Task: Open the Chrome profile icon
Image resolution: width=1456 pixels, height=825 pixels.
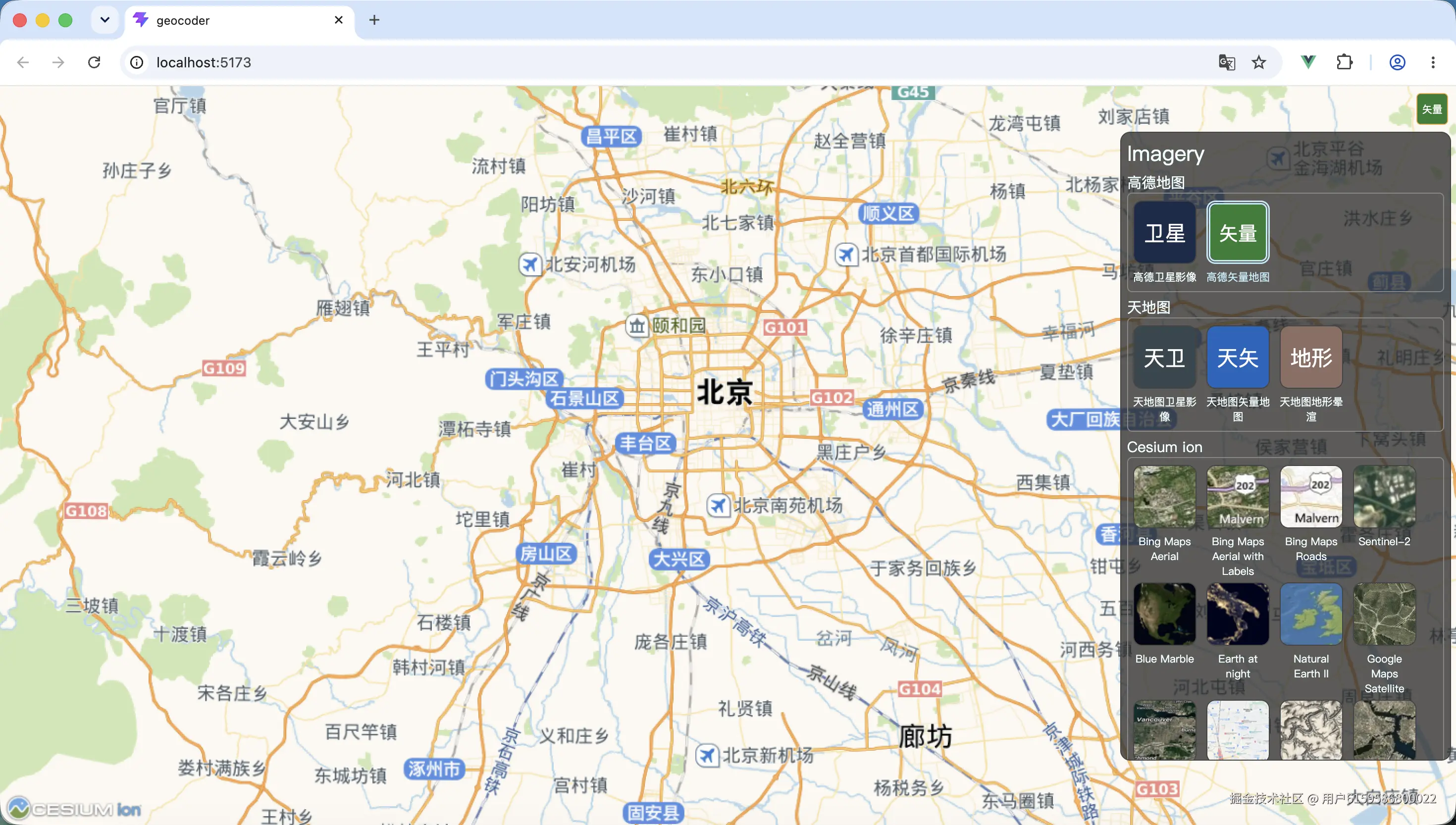Action: (1397, 62)
